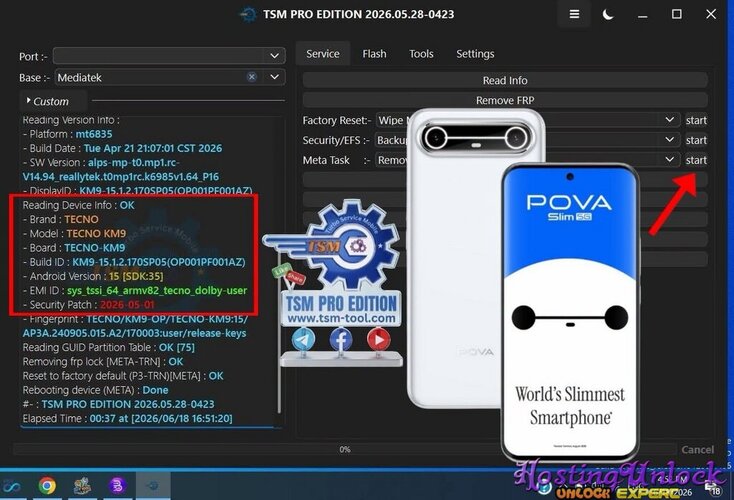Start the Meta Task operation
Screen dimensions: 734x500
[x=696, y=160]
